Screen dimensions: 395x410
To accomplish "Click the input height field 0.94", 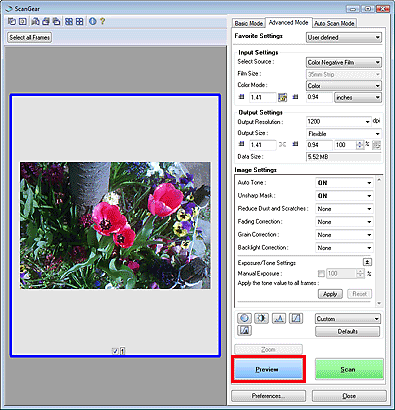I will pos(319,97).
